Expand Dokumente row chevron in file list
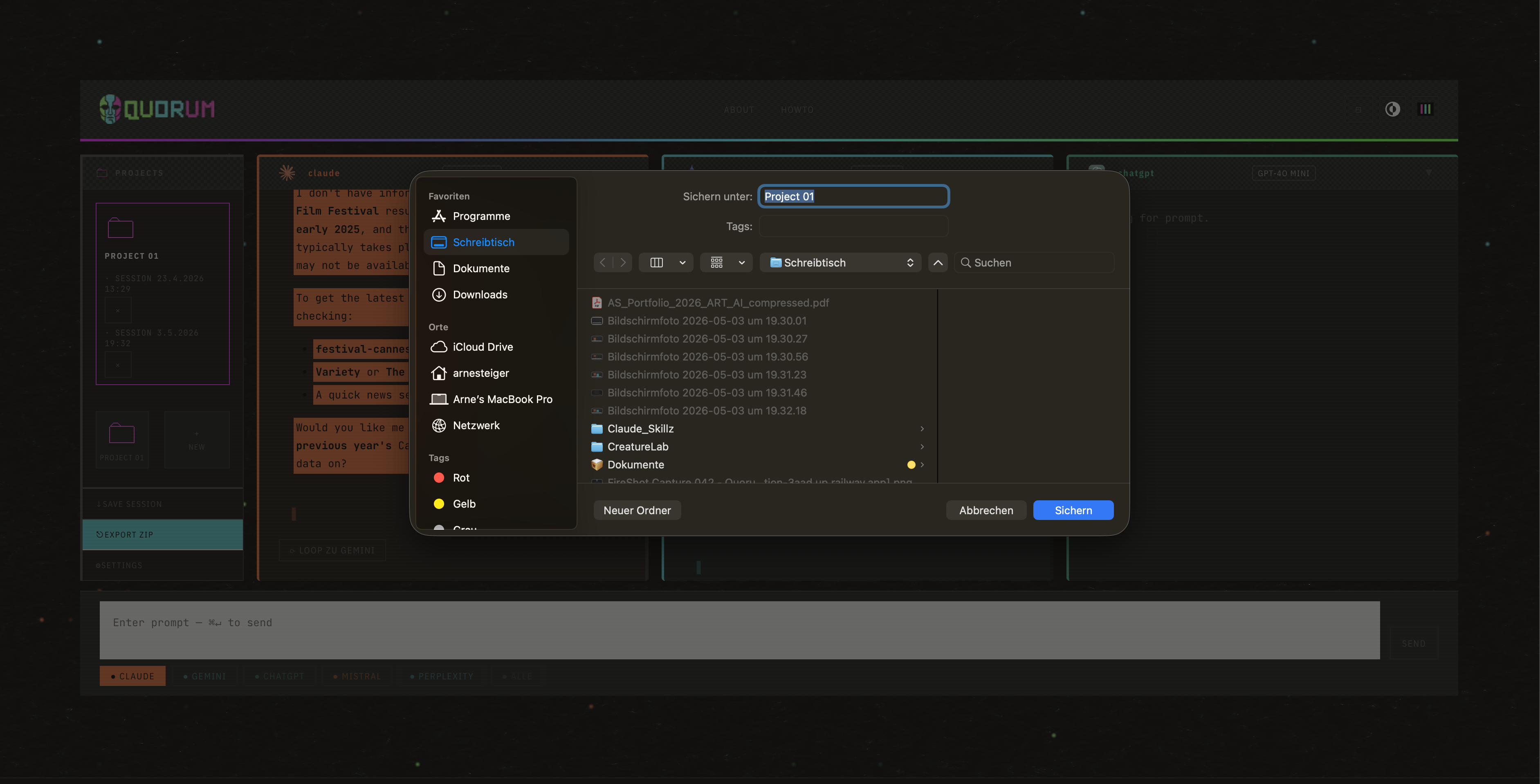This screenshot has width=1540, height=784. [922, 464]
